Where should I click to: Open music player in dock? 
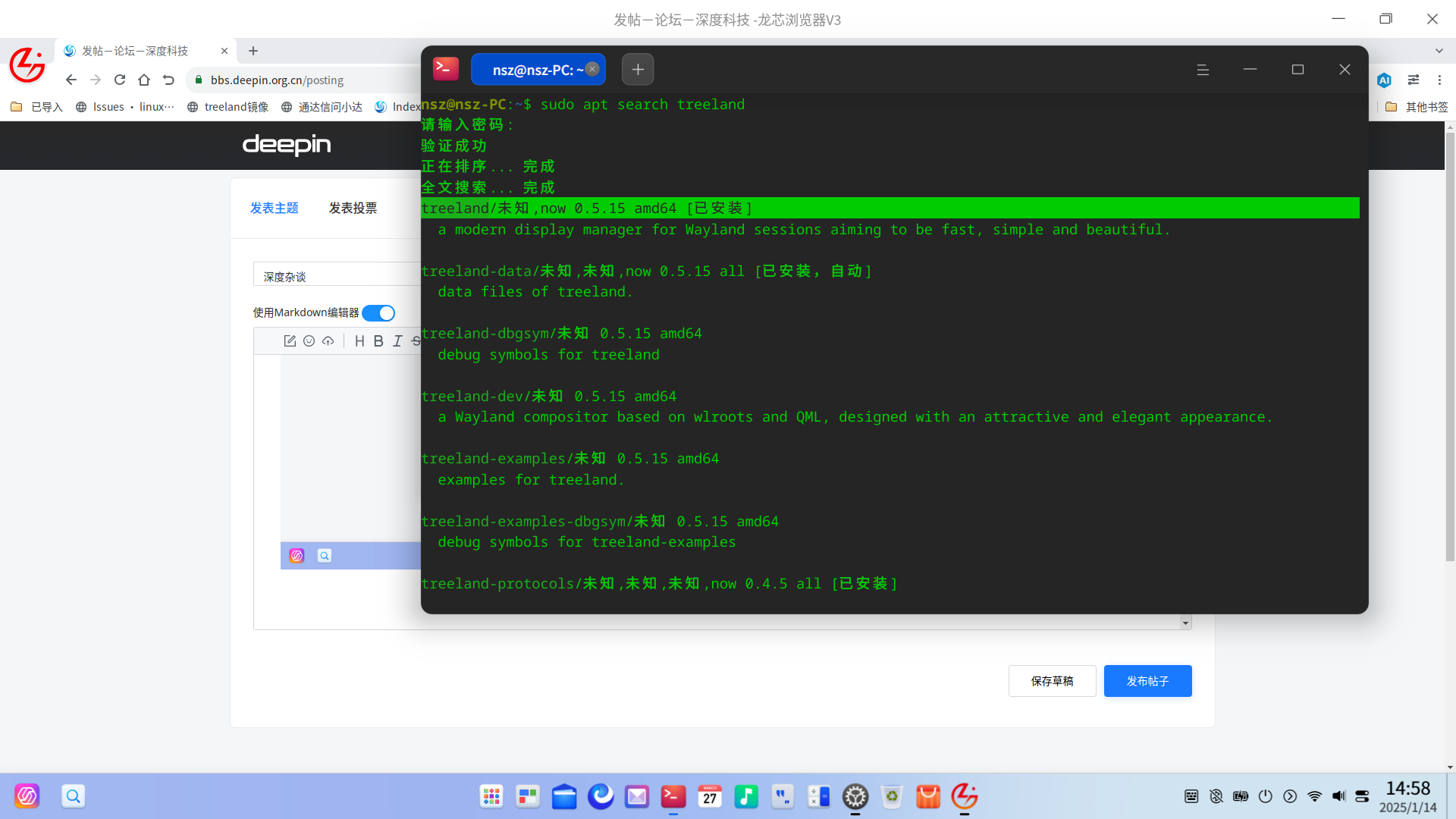pyautogui.click(x=746, y=796)
